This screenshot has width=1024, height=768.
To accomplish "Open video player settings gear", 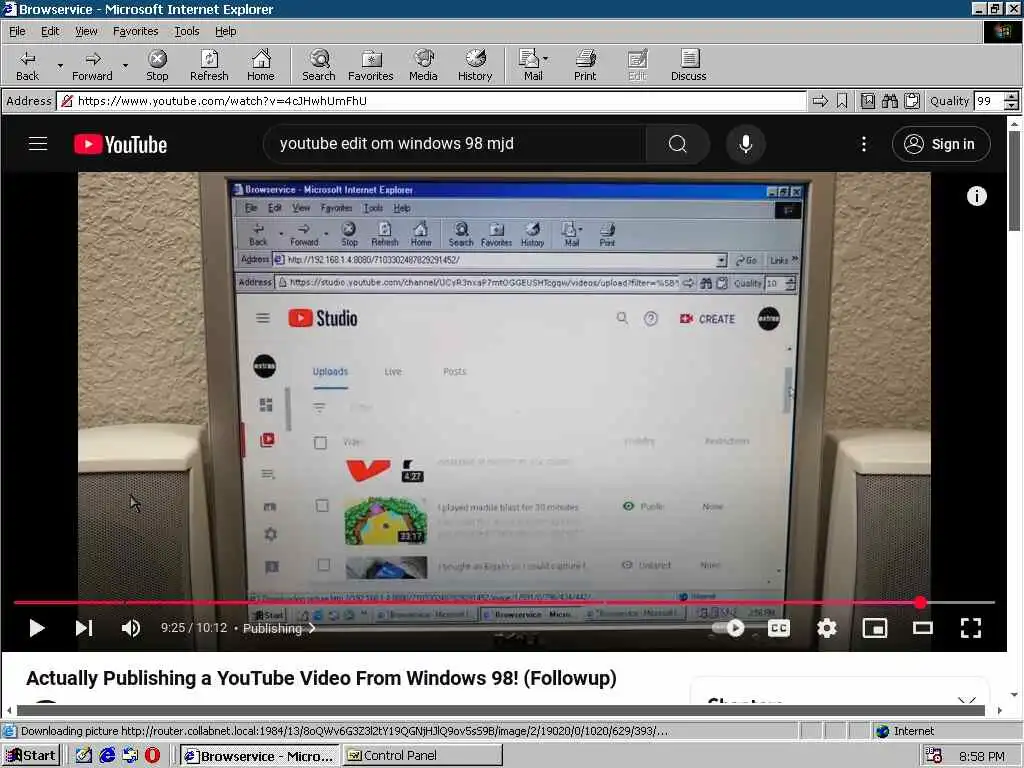I will [x=827, y=628].
